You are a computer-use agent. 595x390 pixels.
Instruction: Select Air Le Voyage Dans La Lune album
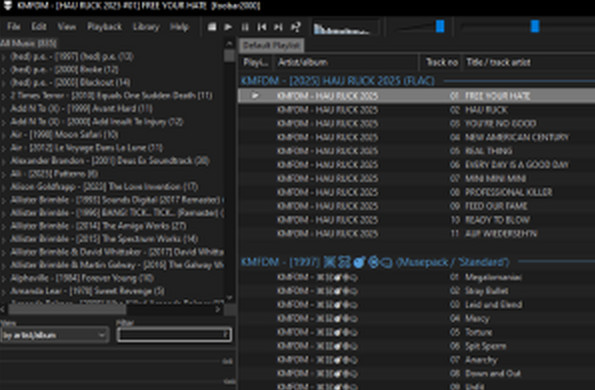(x=86, y=148)
